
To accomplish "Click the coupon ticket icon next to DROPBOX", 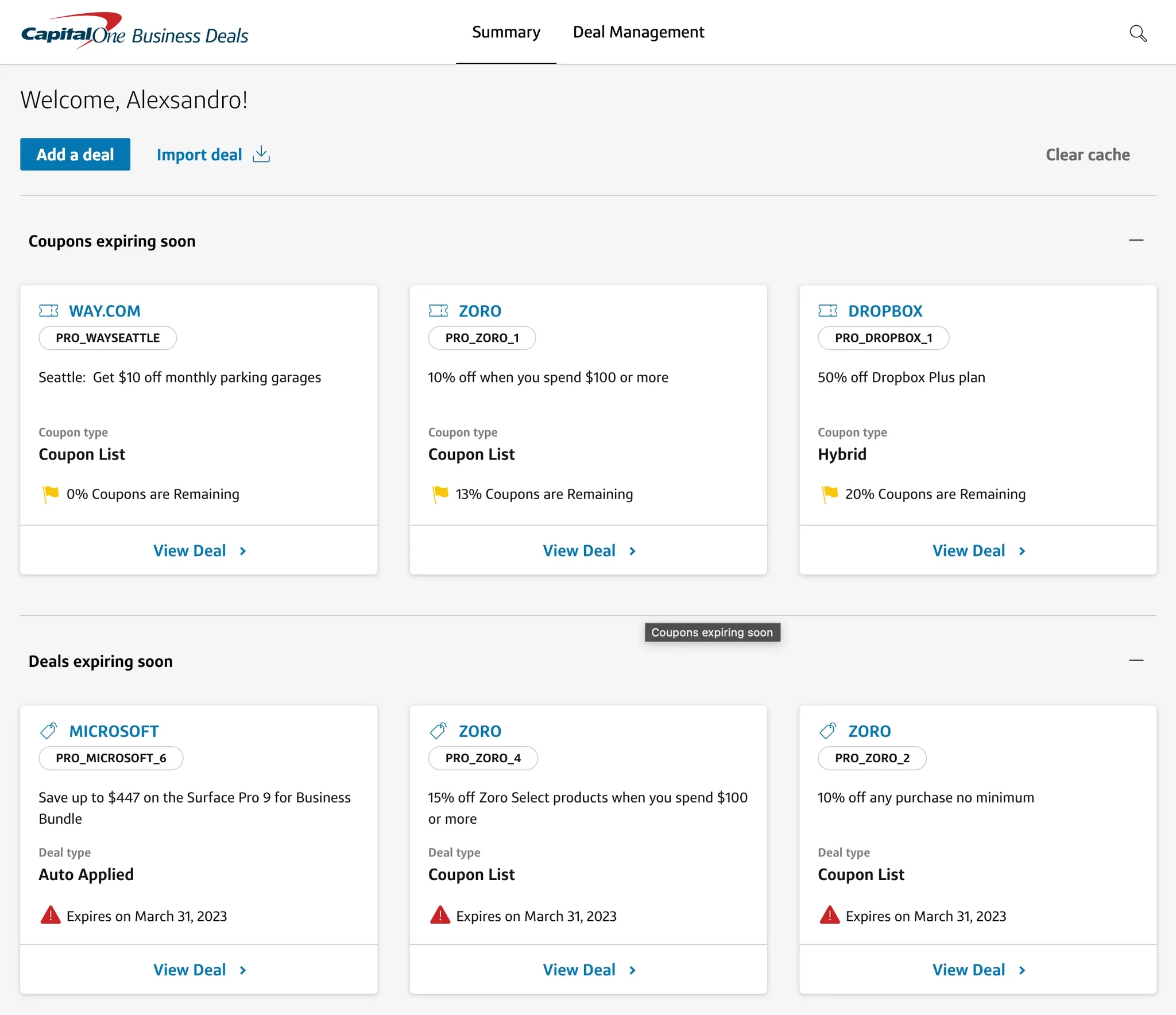I will click(x=828, y=311).
